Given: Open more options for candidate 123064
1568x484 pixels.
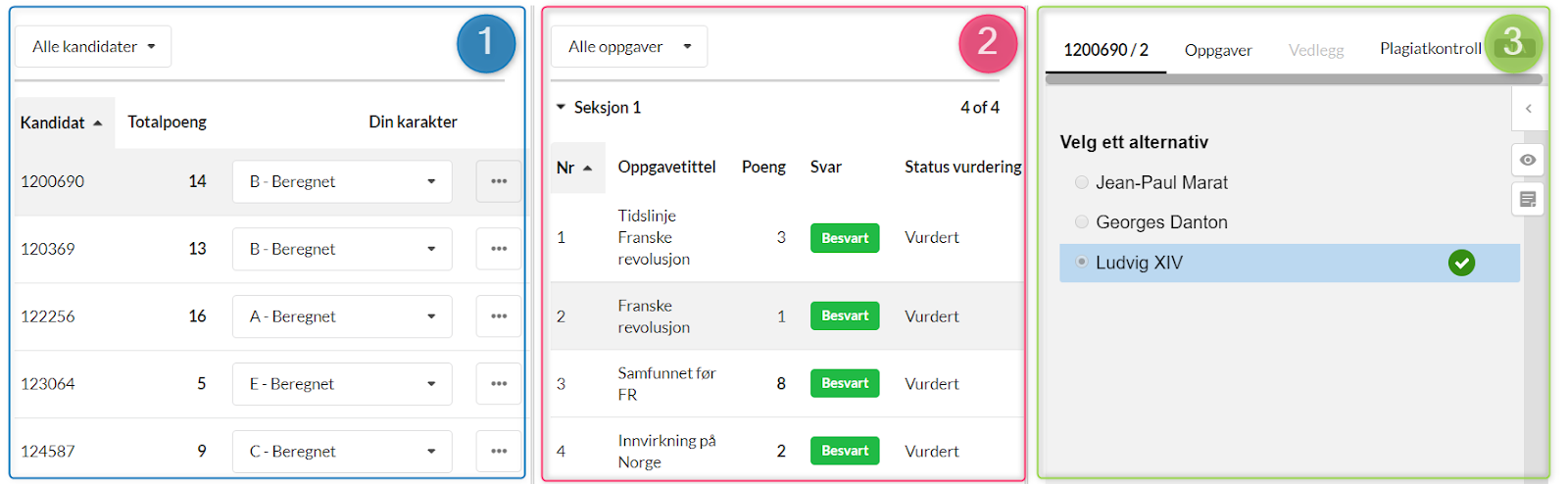Looking at the screenshot, I should [499, 384].
